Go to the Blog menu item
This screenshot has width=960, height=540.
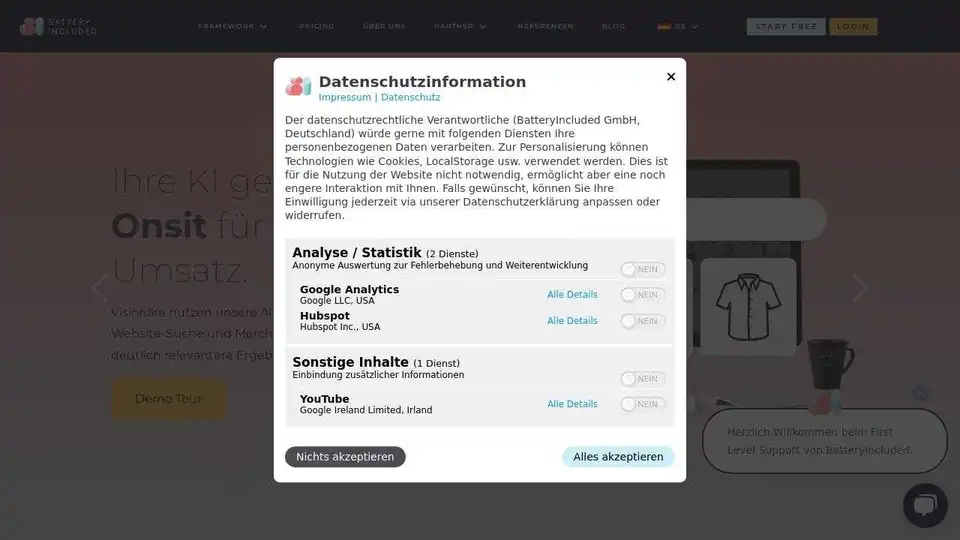click(613, 27)
